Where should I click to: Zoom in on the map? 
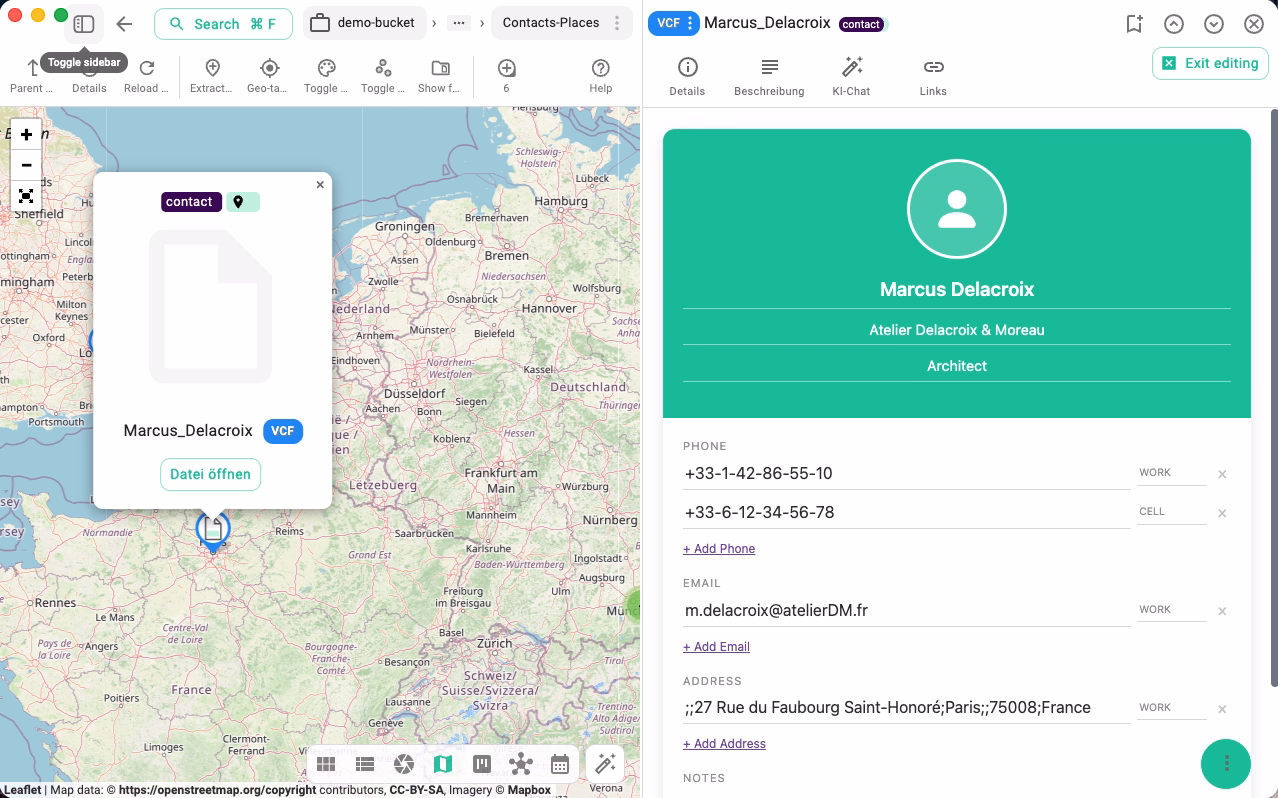[x=26, y=135]
